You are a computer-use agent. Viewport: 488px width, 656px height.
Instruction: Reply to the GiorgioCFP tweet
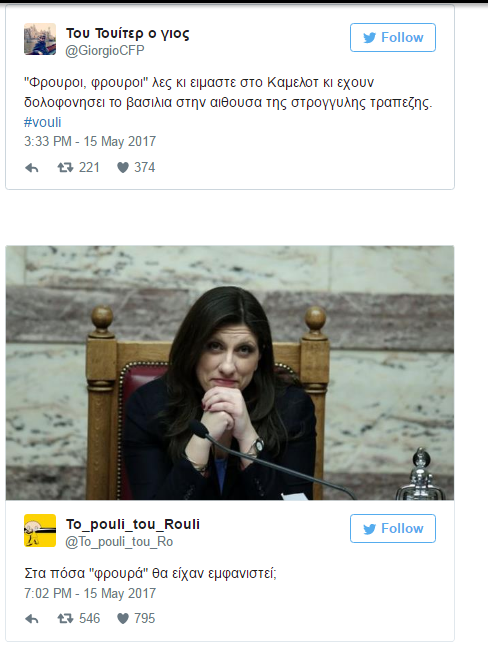(x=32, y=168)
